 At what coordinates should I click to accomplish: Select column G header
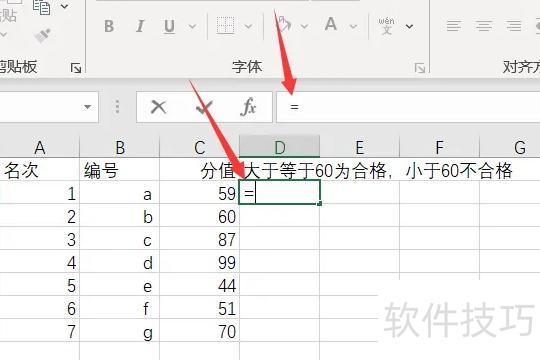pos(510,147)
